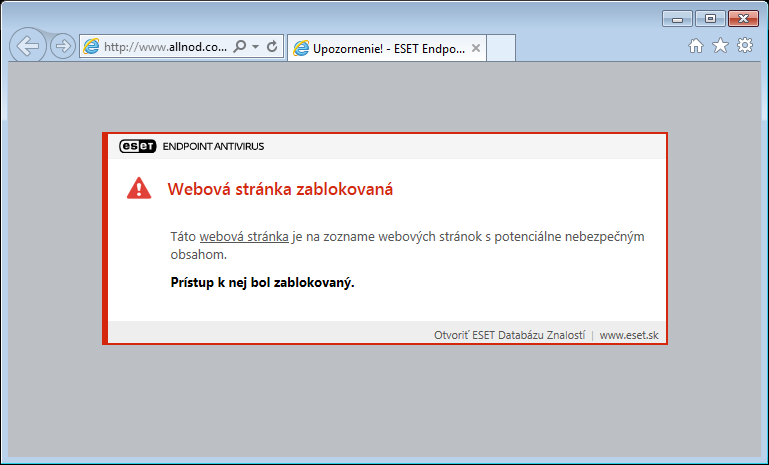
Task: Click the "ENDPOINT ANTIVIRUS" header text
Action: [x=213, y=147]
